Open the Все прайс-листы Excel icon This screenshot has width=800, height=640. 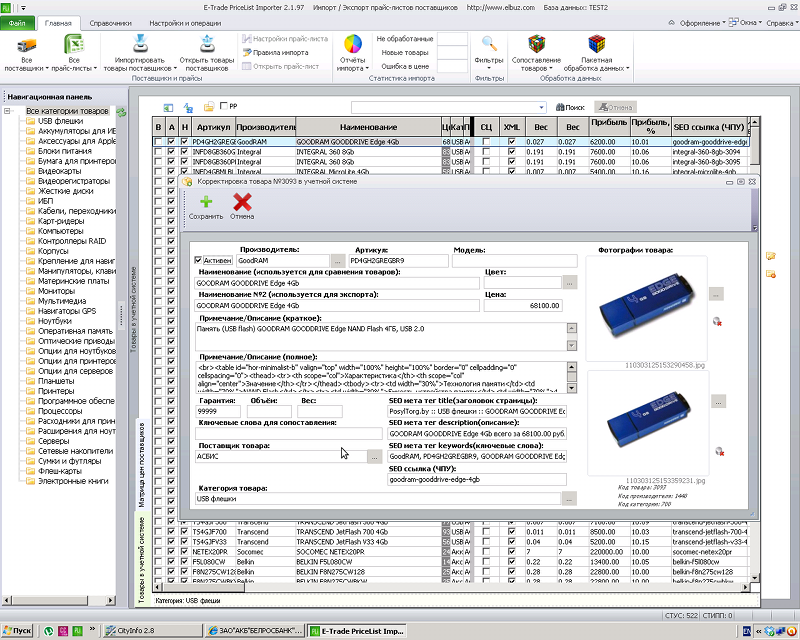[x=74, y=45]
